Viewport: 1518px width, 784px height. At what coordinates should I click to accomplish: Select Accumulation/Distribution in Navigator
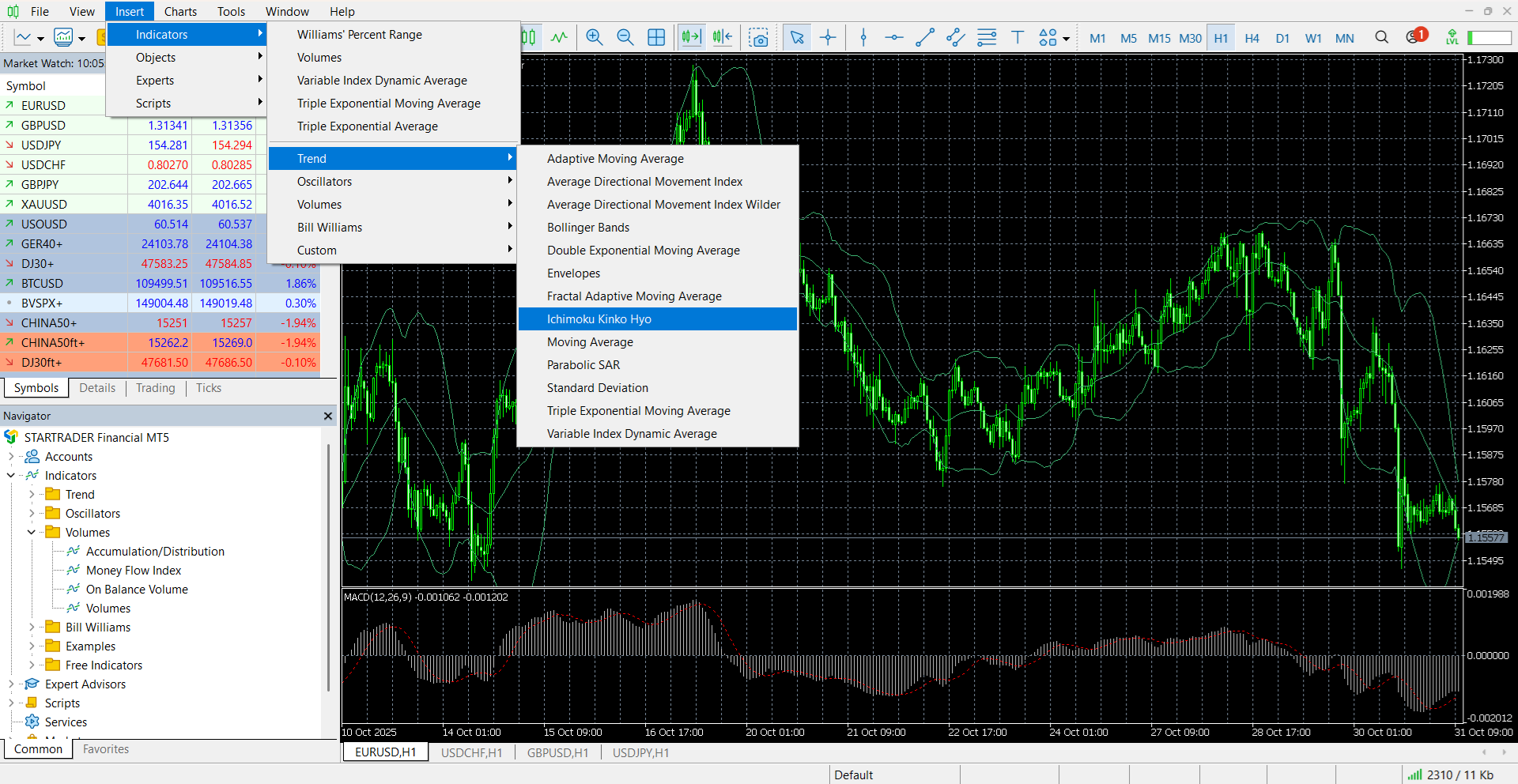click(155, 552)
